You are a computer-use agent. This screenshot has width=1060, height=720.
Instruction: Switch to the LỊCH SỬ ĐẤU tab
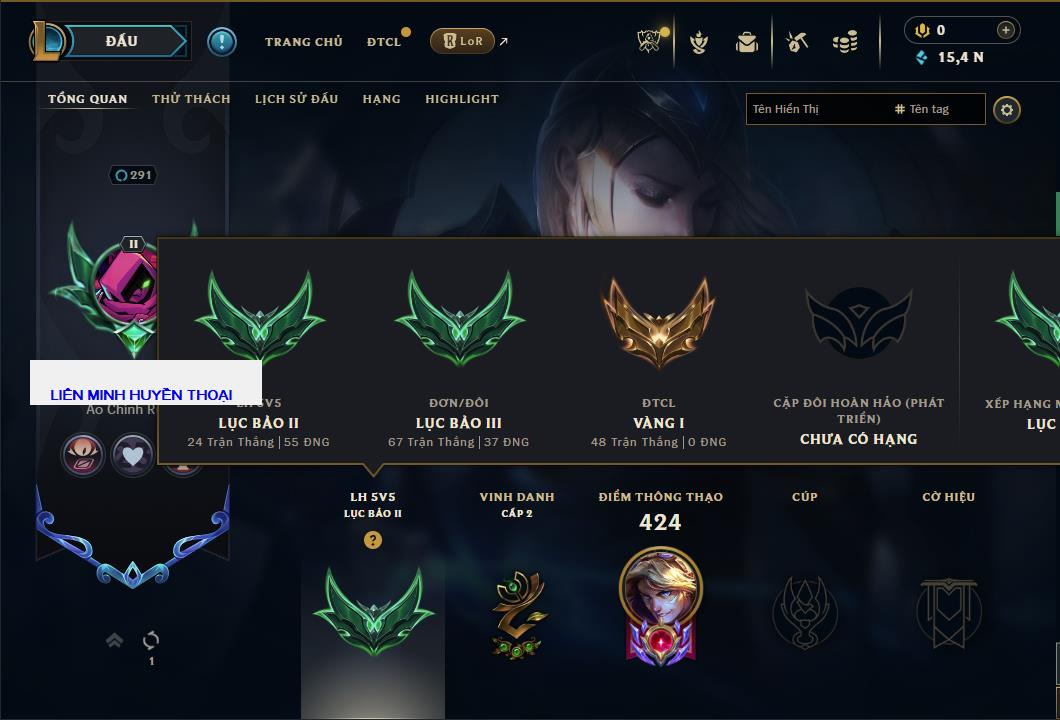pos(296,99)
